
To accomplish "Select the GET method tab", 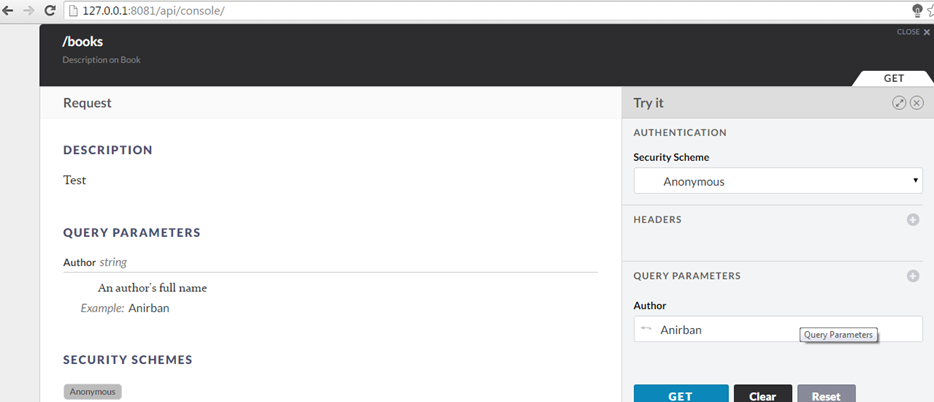I will point(893,79).
